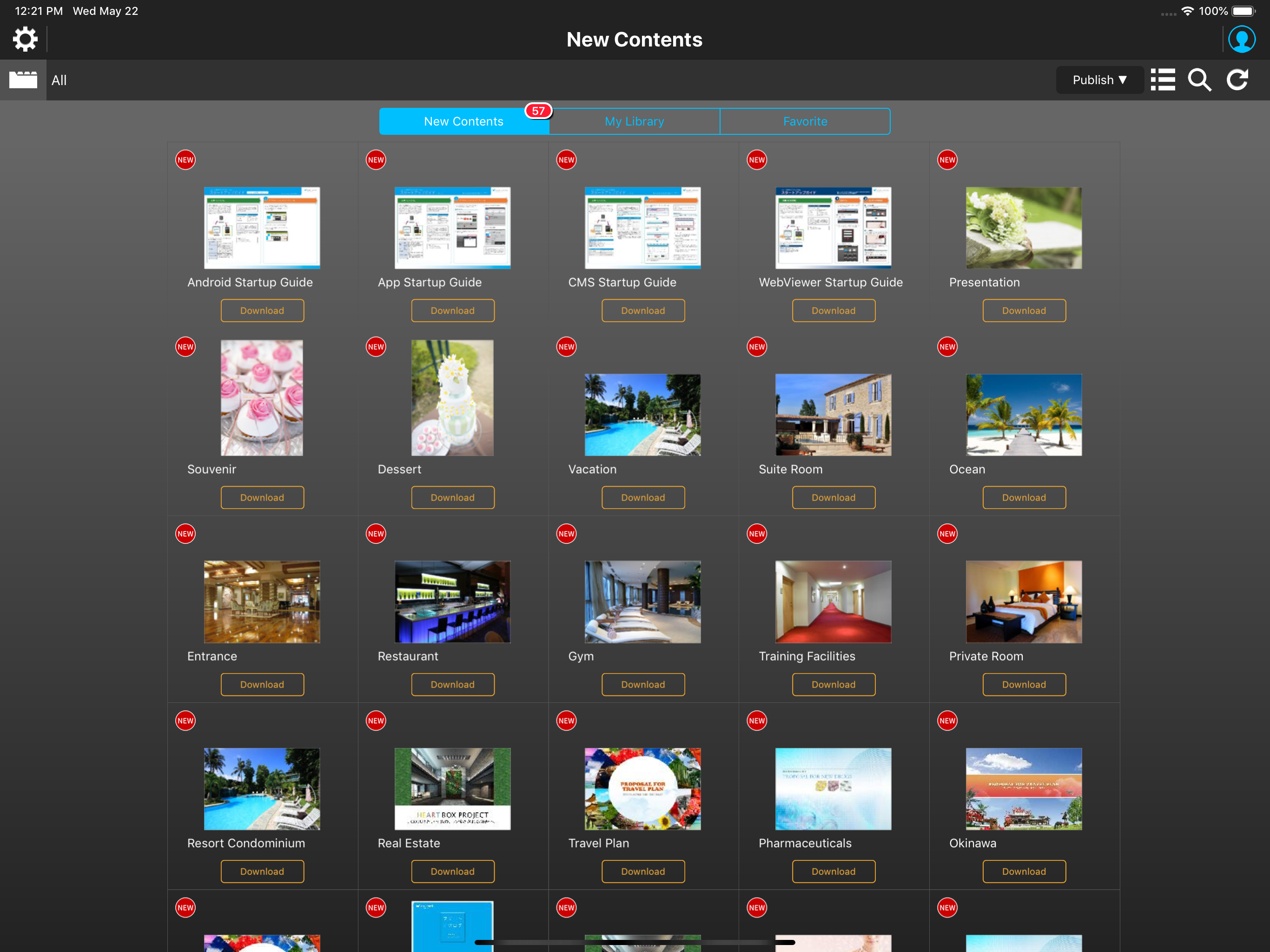Download the Training Facilities content
The height and width of the screenshot is (952, 1270).
(833, 684)
